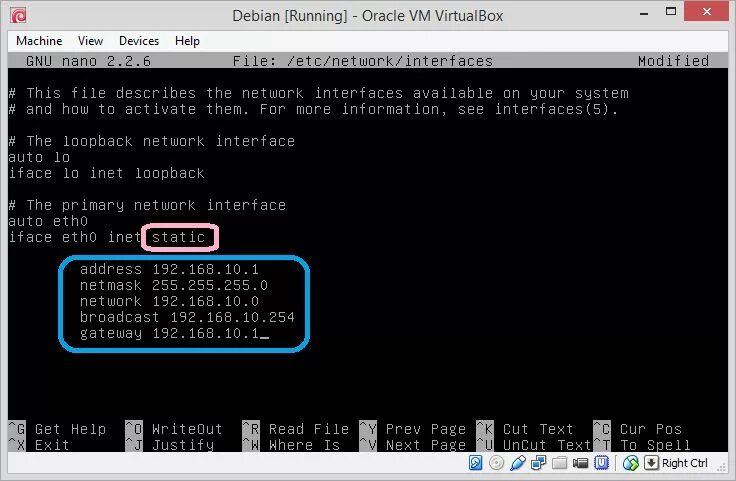This screenshot has height=481, width=736.
Task: Open the Help menu
Action: tap(187, 41)
